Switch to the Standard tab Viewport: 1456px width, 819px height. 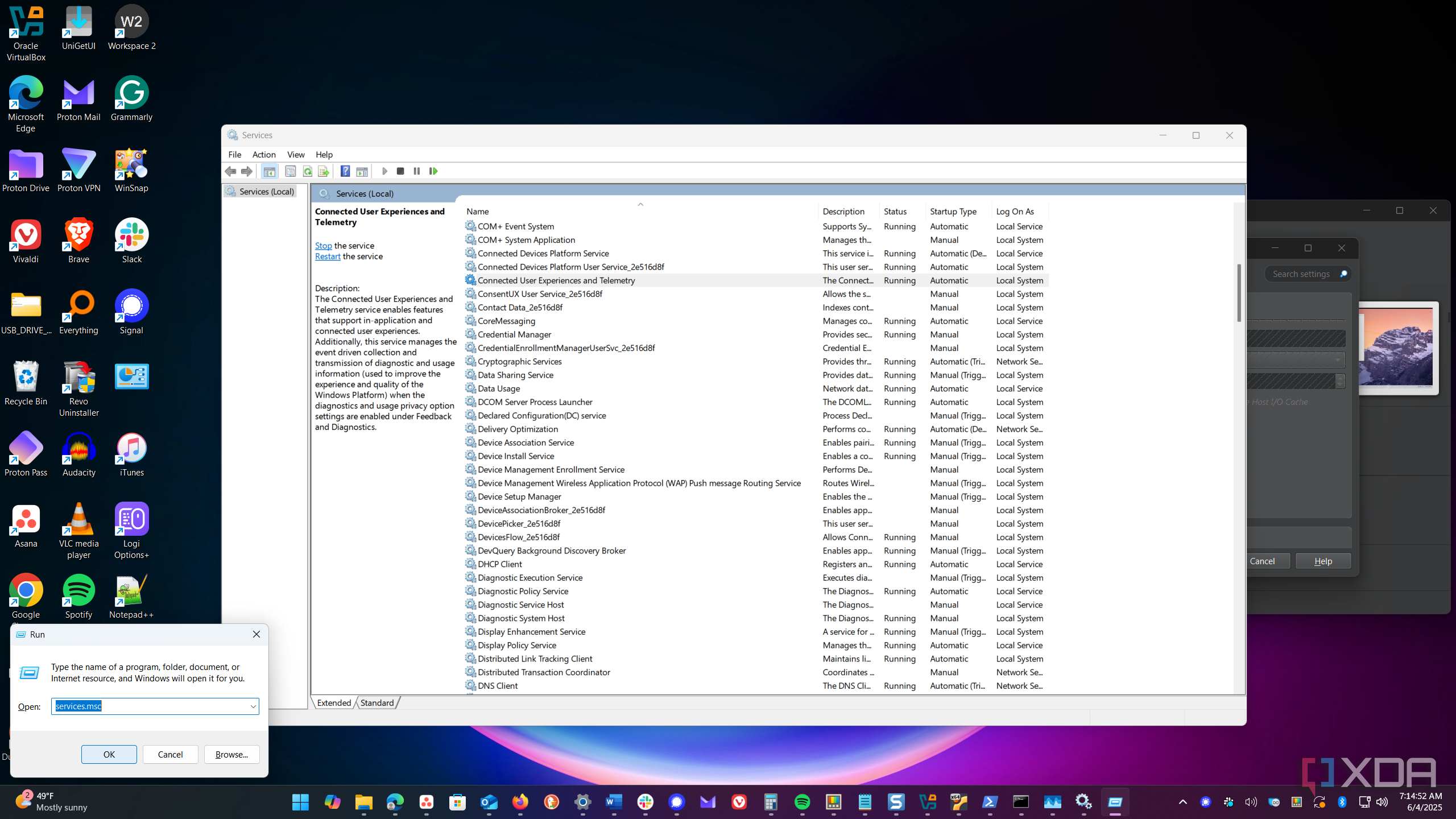(x=377, y=703)
